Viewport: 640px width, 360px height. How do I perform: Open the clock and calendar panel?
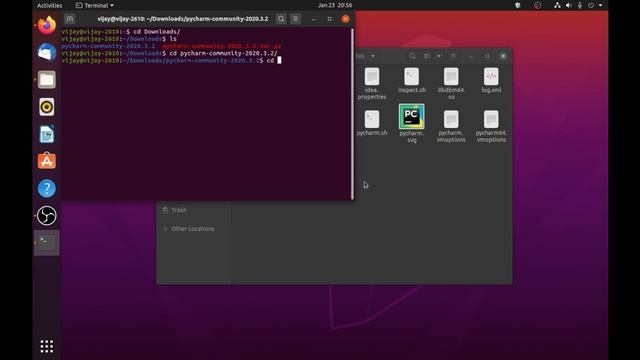335,5
